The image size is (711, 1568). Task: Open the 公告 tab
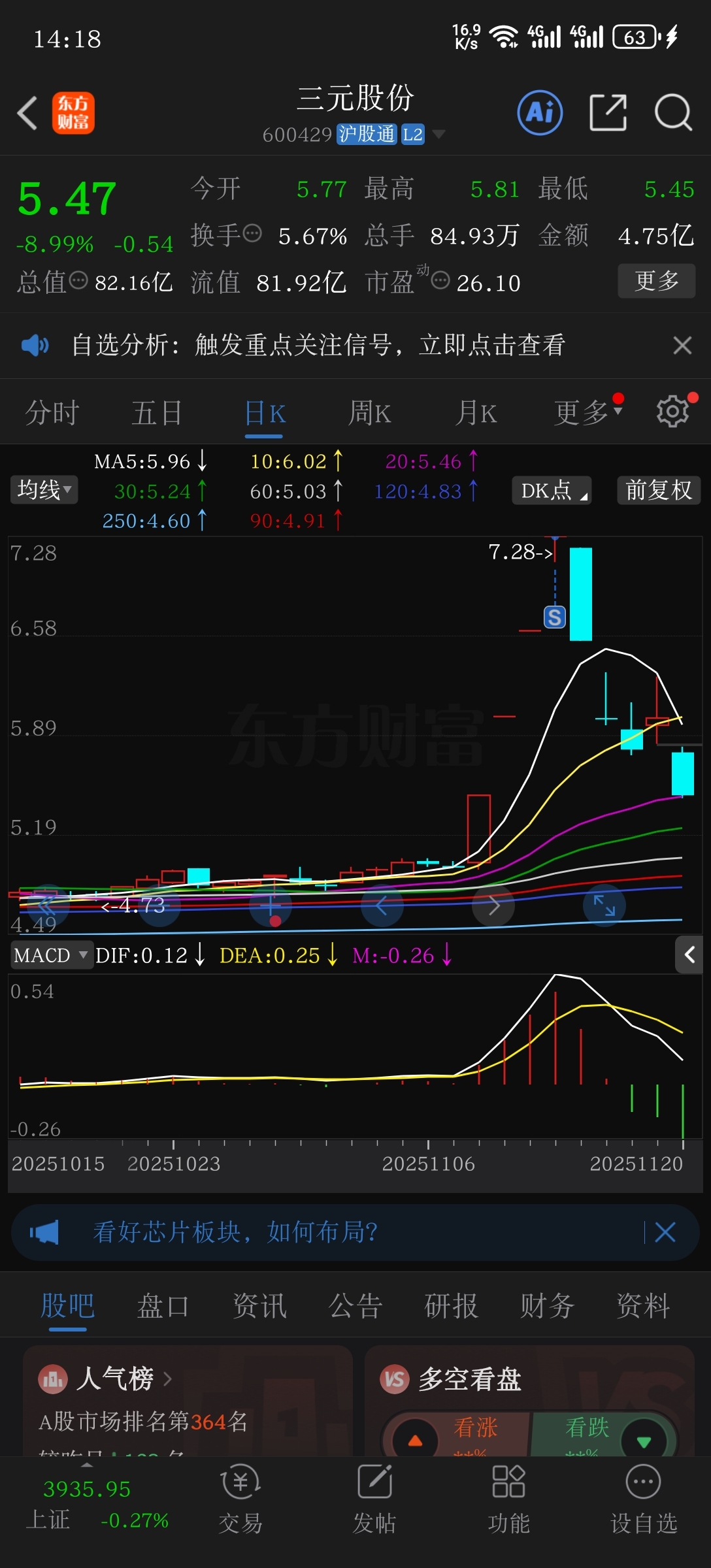pyautogui.click(x=355, y=1307)
